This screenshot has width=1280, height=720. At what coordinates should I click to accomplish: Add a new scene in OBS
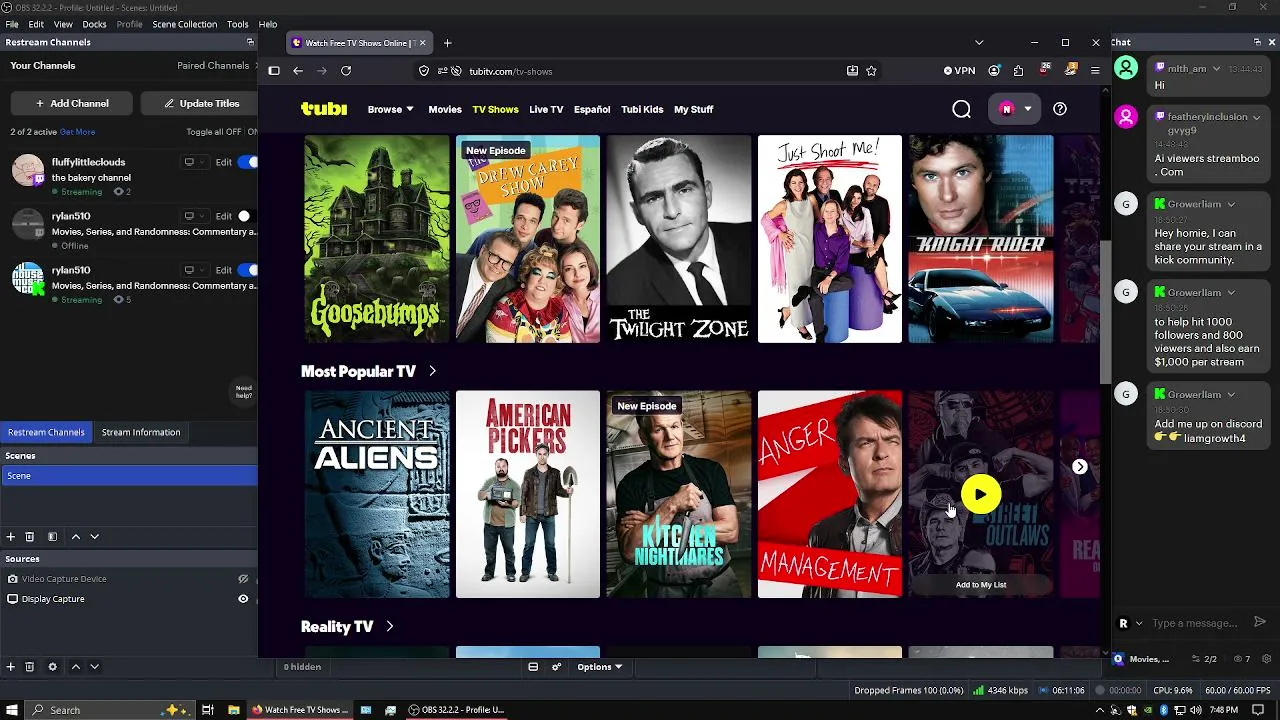click(x=11, y=537)
